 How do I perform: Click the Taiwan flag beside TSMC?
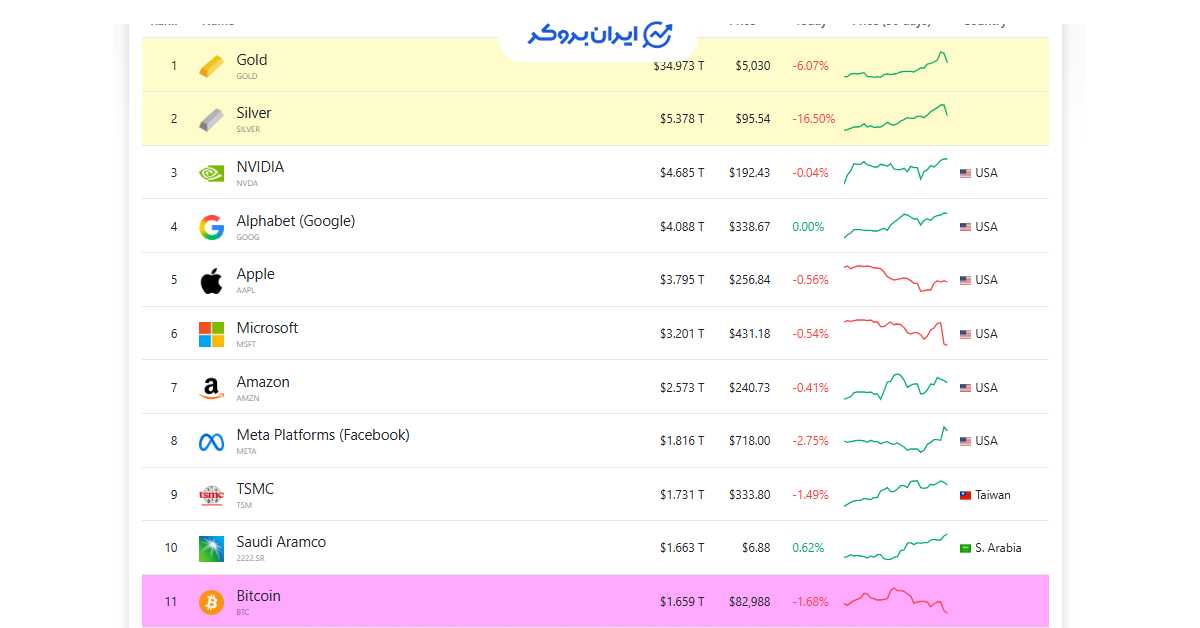(965, 495)
